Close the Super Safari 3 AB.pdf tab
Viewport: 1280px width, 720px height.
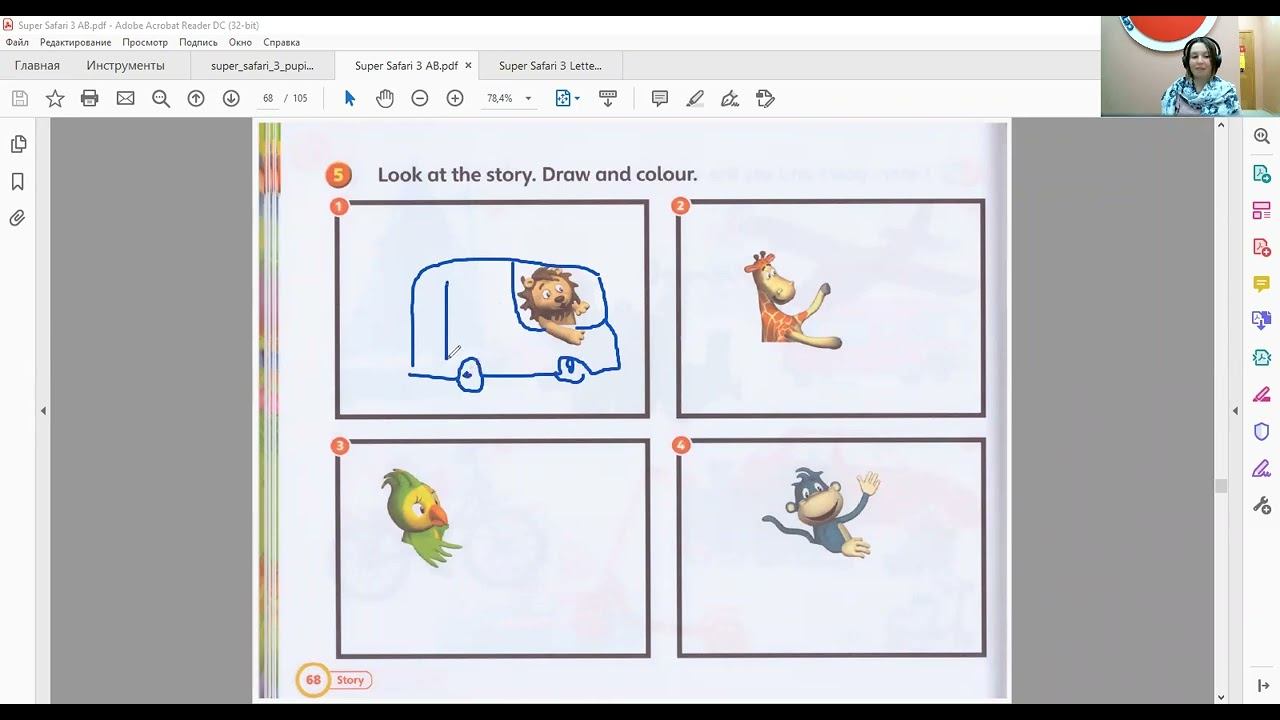tap(467, 65)
